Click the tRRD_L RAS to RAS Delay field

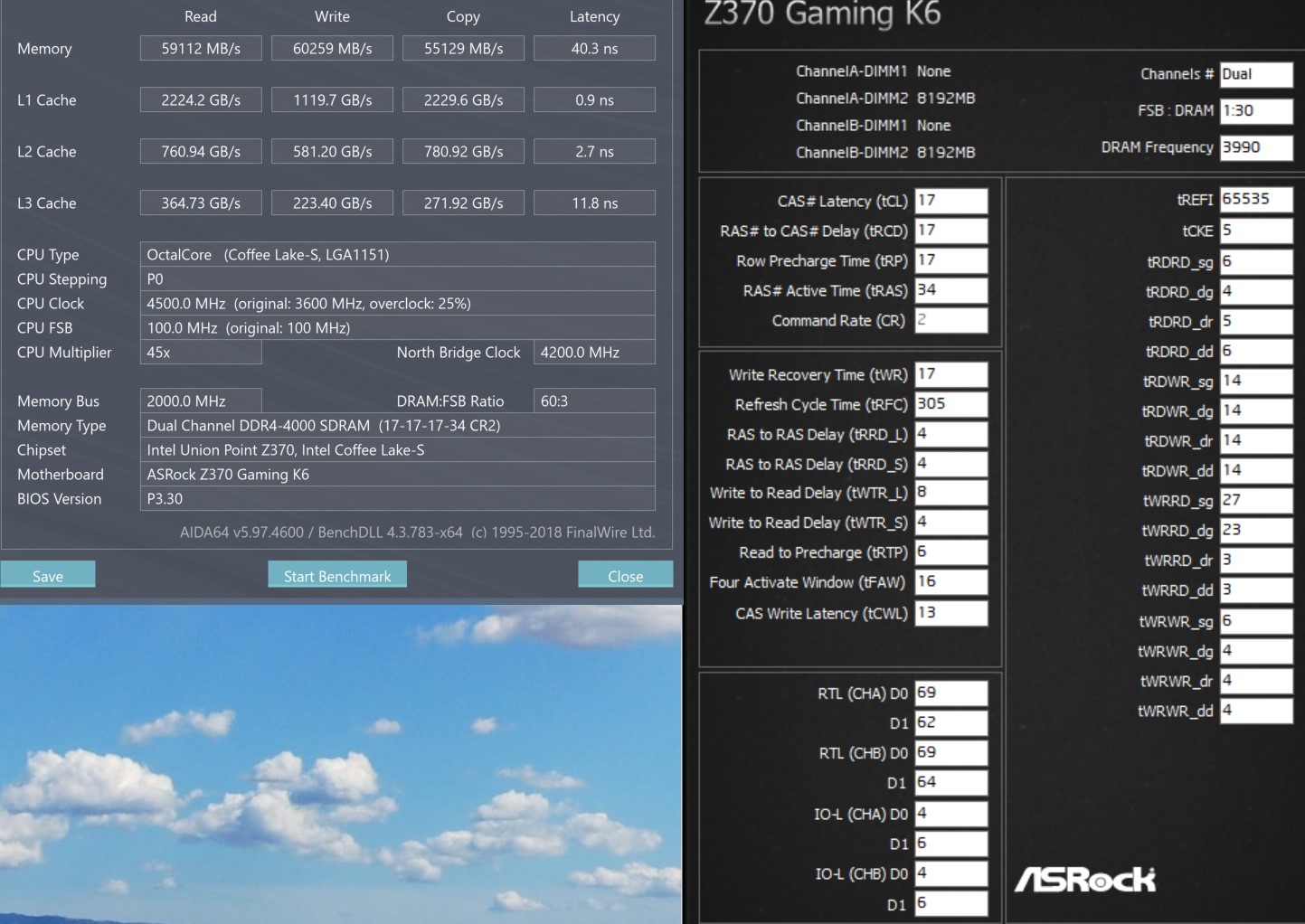(951, 434)
